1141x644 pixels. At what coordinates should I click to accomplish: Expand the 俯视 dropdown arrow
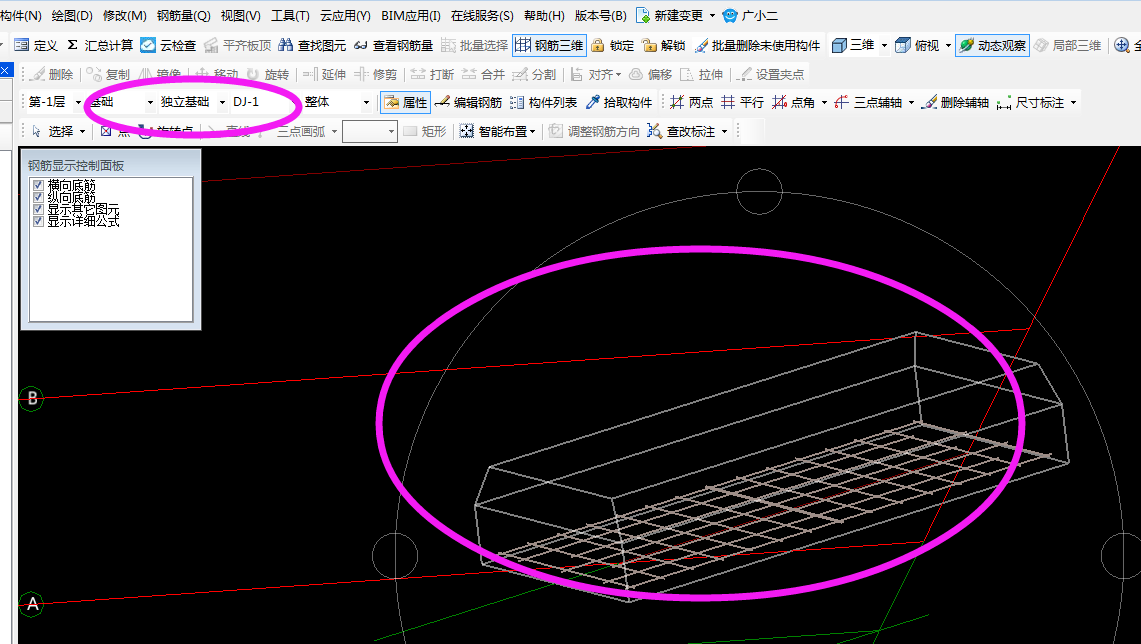[x=948, y=45]
